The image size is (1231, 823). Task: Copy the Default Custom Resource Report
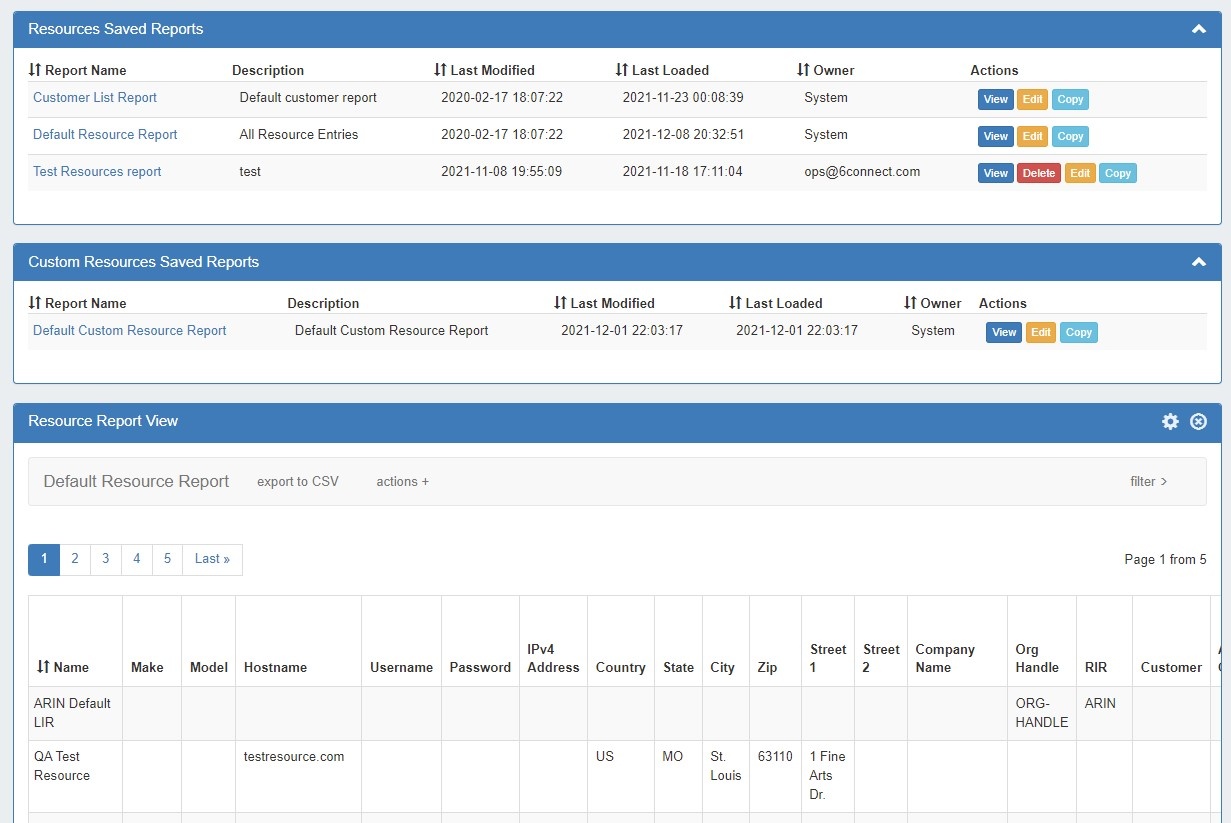pyautogui.click(x=1078, y=332)
